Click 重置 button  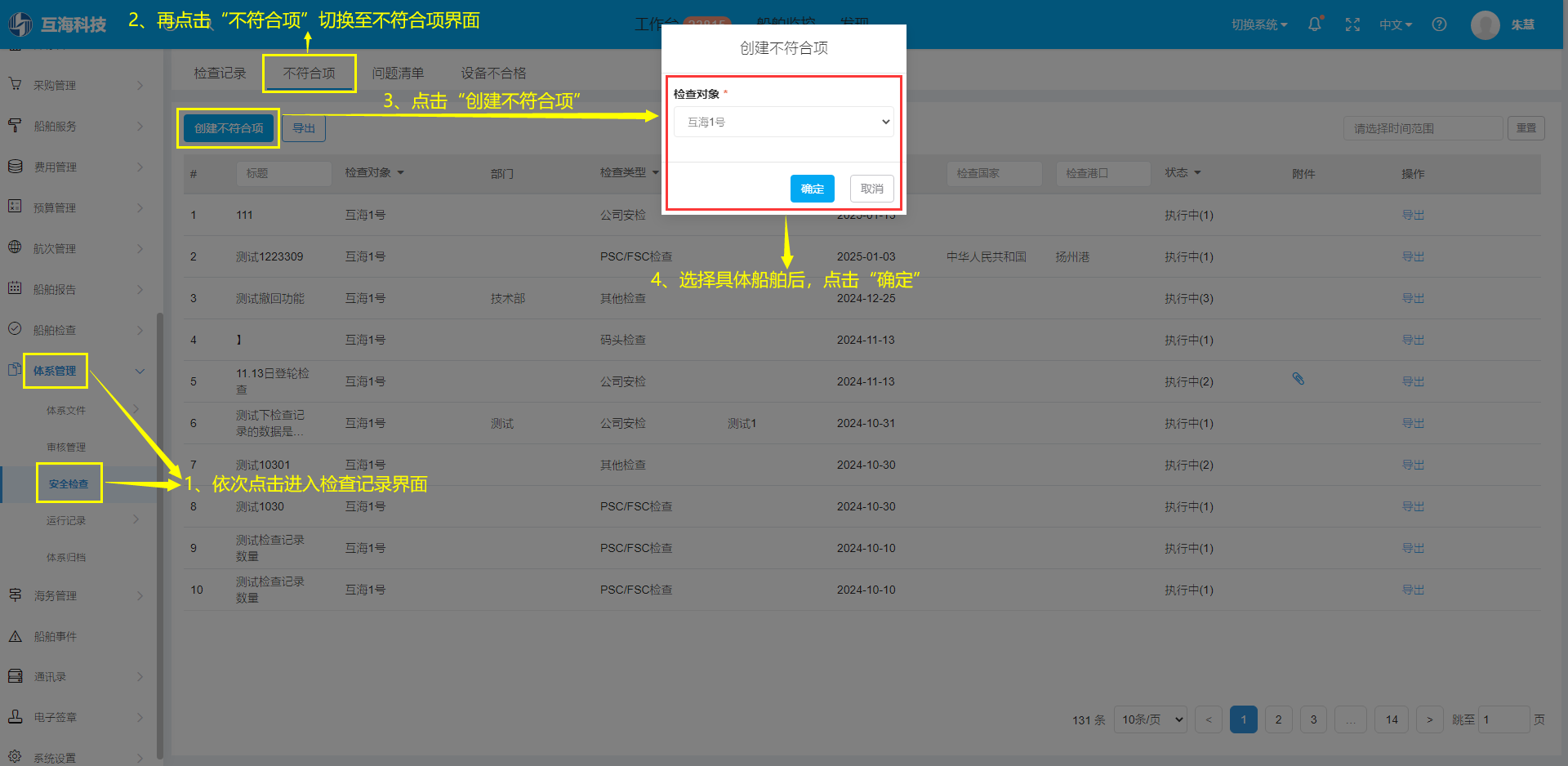[x=1526, y=128]
